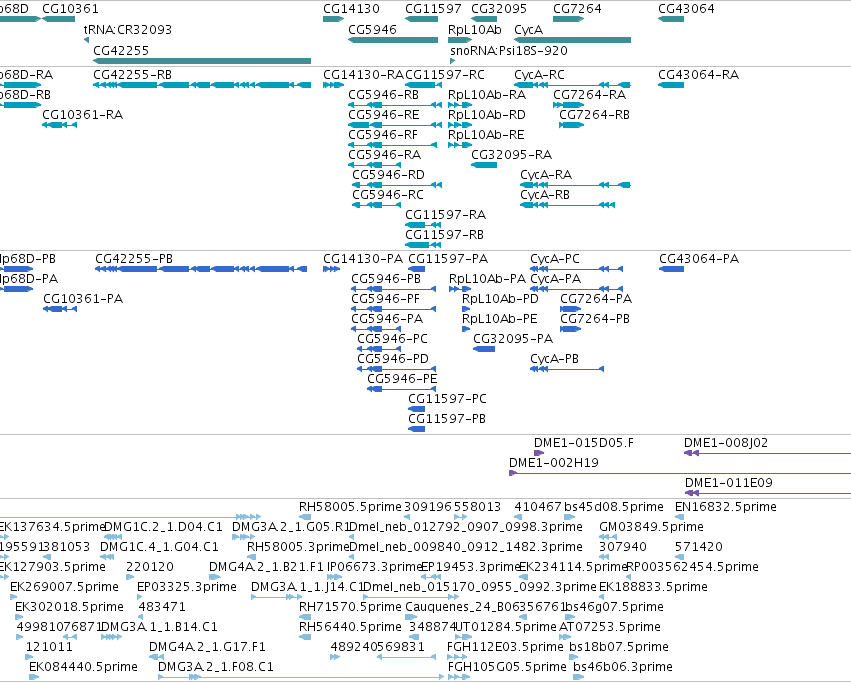The image size is (851, 682).
Task: Click protein CG11597-PC
Action: 447,399
